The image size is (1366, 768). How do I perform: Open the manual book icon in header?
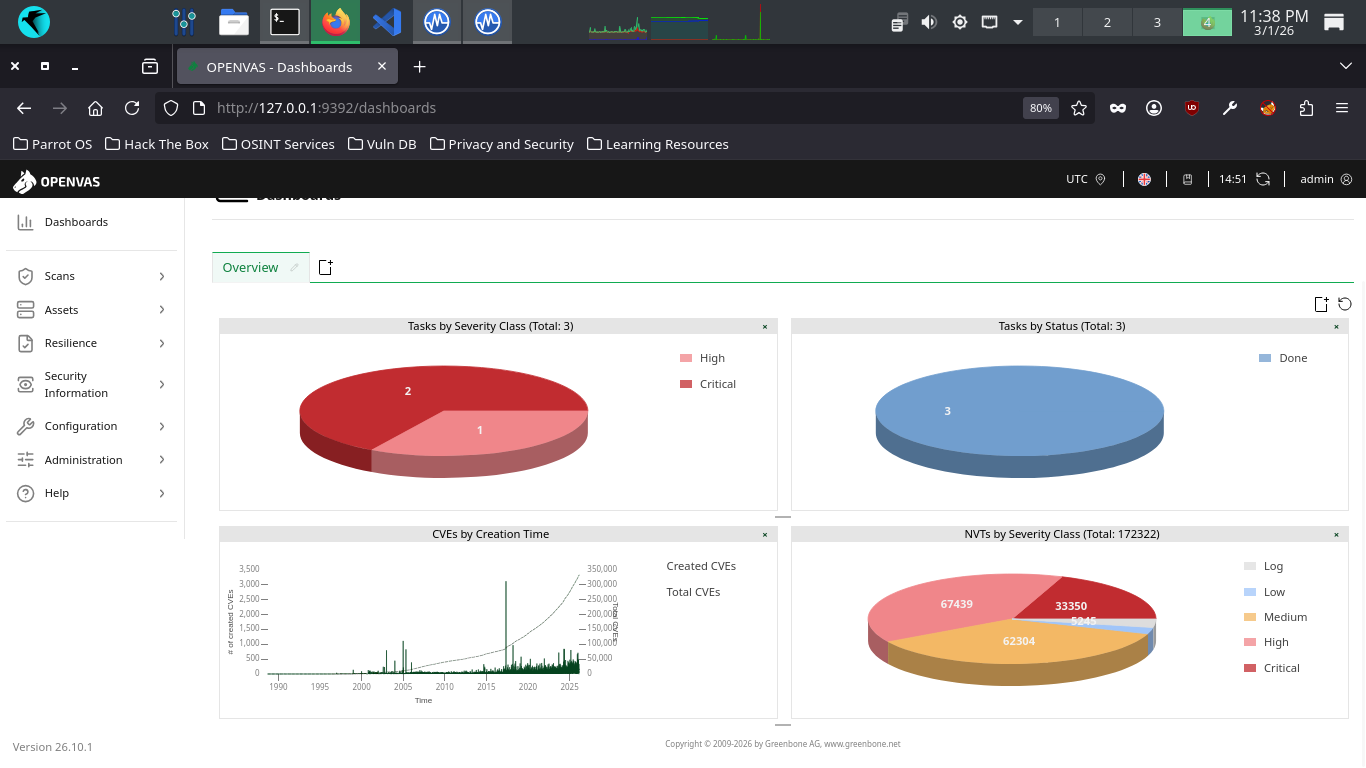point(1188,179)
